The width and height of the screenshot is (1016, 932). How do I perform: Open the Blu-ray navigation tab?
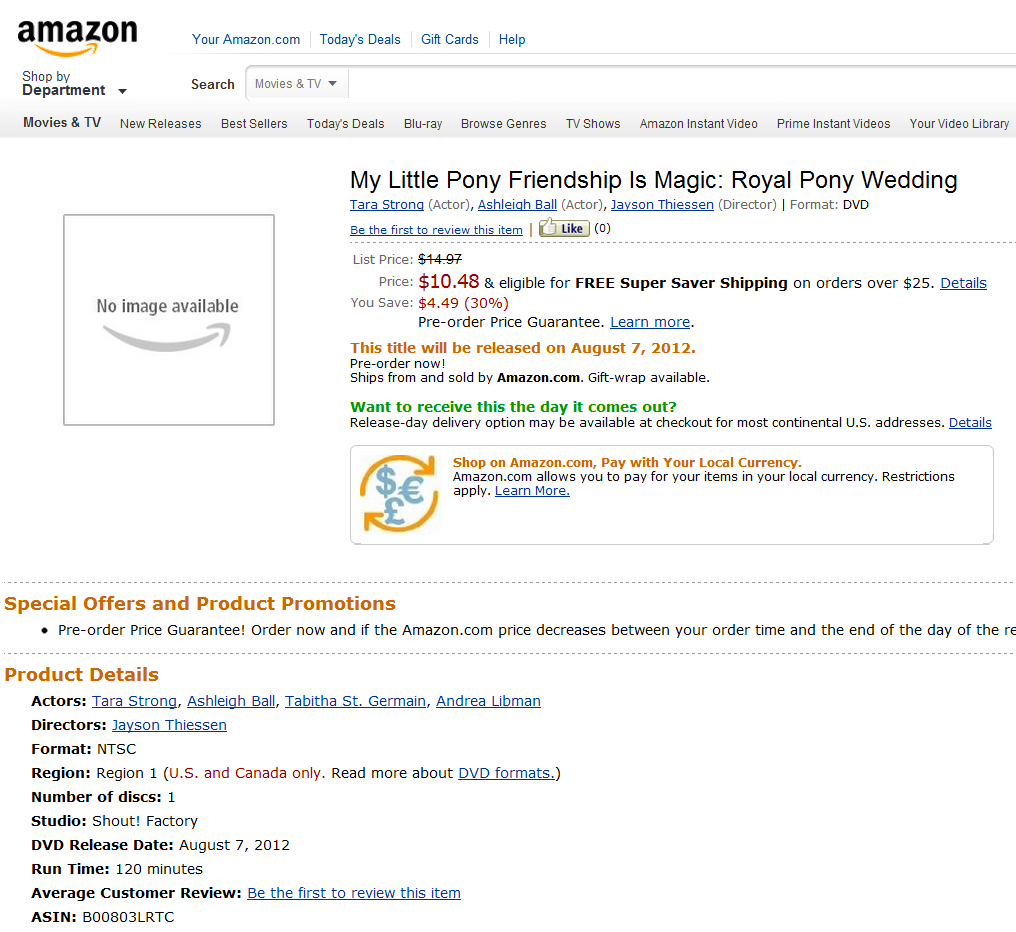pos(423,124)
